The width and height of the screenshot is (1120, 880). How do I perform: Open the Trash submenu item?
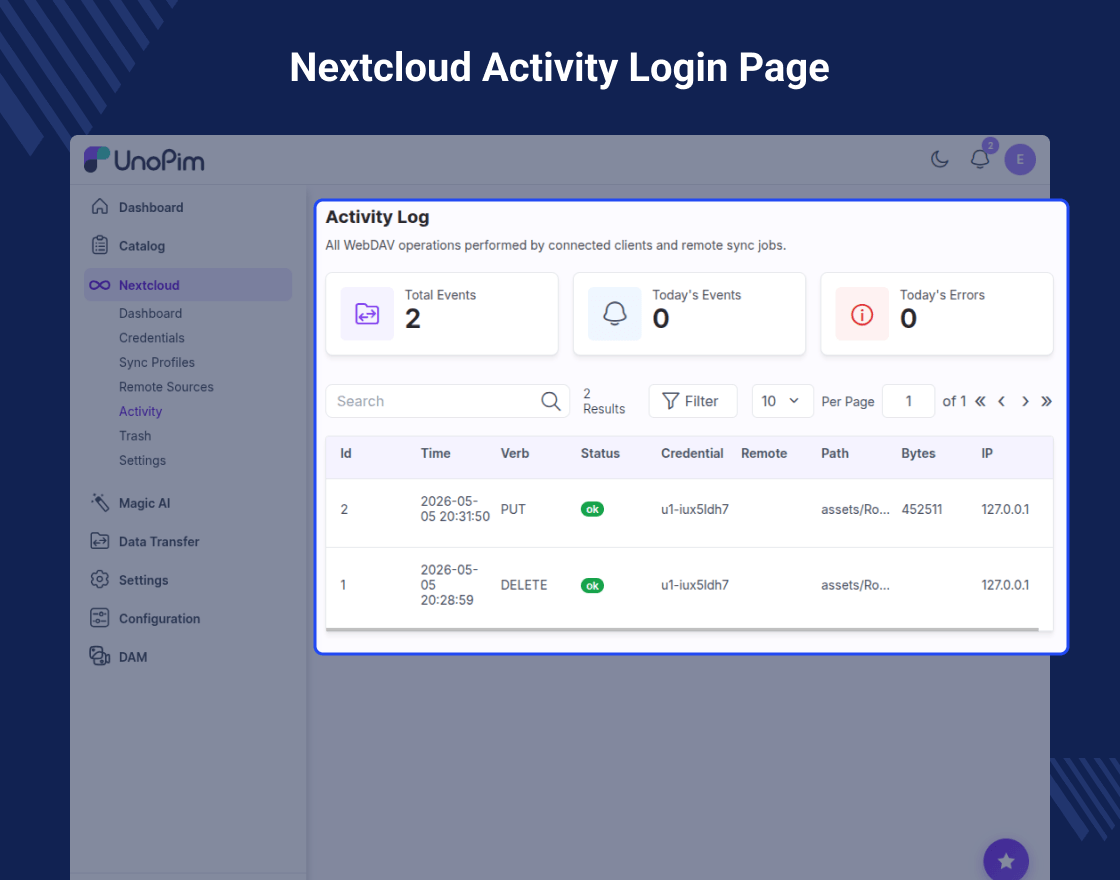[135, 436]
